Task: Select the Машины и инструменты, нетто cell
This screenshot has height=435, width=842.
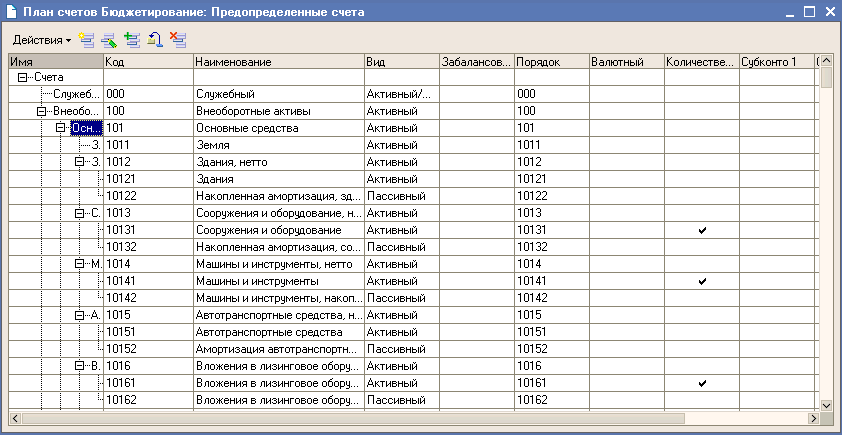Action: click(279, 264)
